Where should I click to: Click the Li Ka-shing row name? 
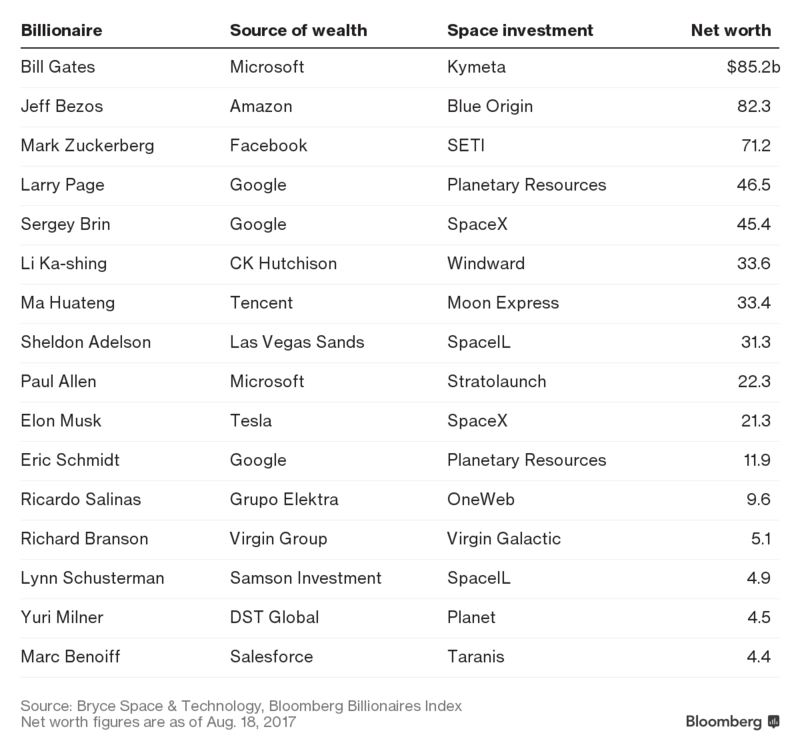pos(64,264)
